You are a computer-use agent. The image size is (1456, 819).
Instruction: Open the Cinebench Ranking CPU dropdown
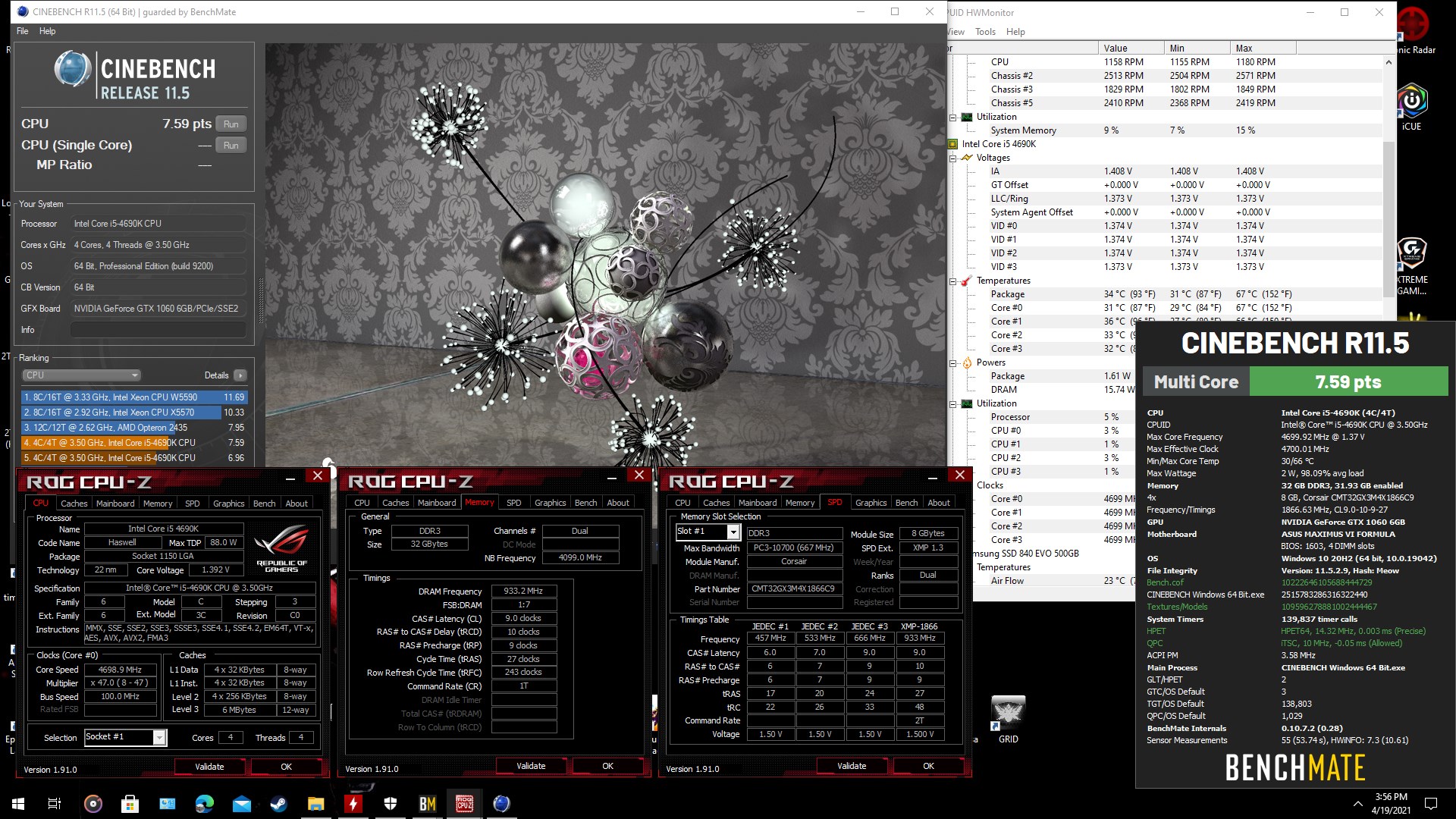(81, 375)
